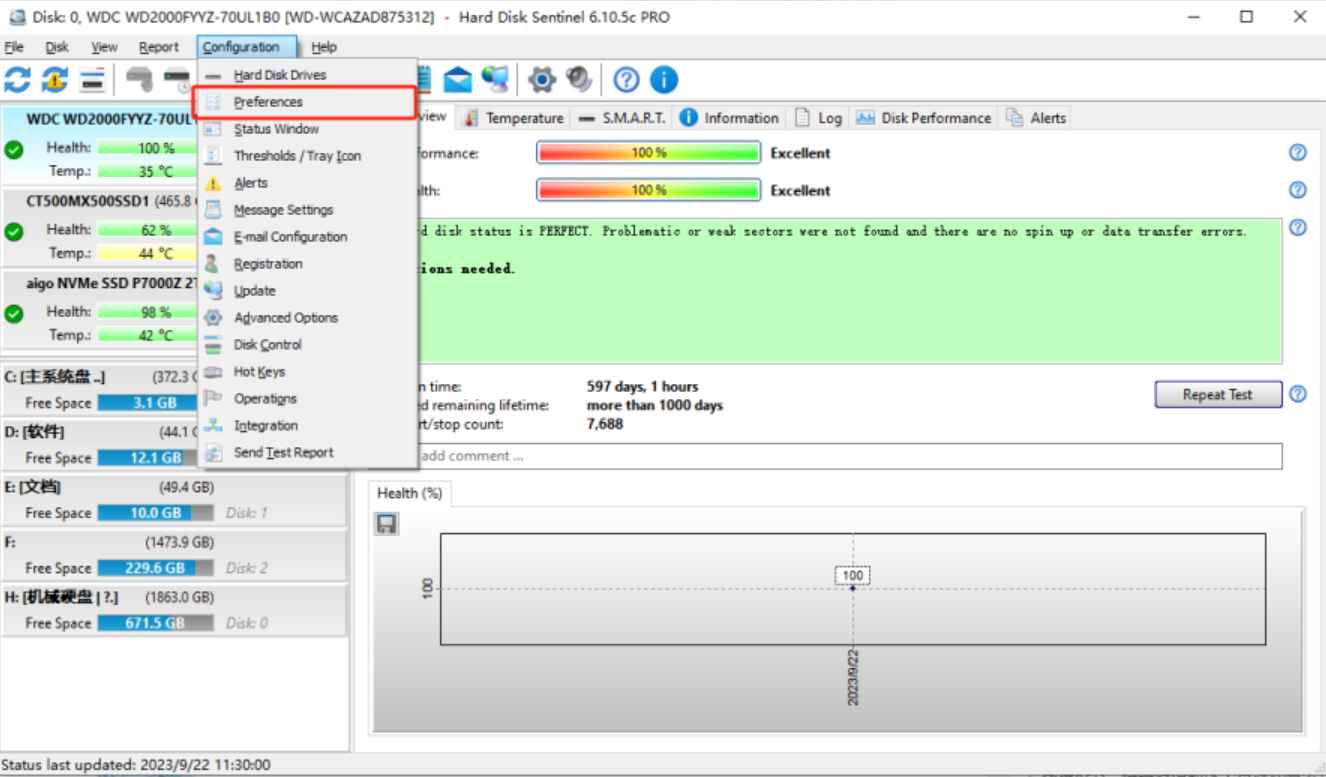The image size is (1326, 777).
Task: Click the refresh disk status icon
Action: point(16,80)
